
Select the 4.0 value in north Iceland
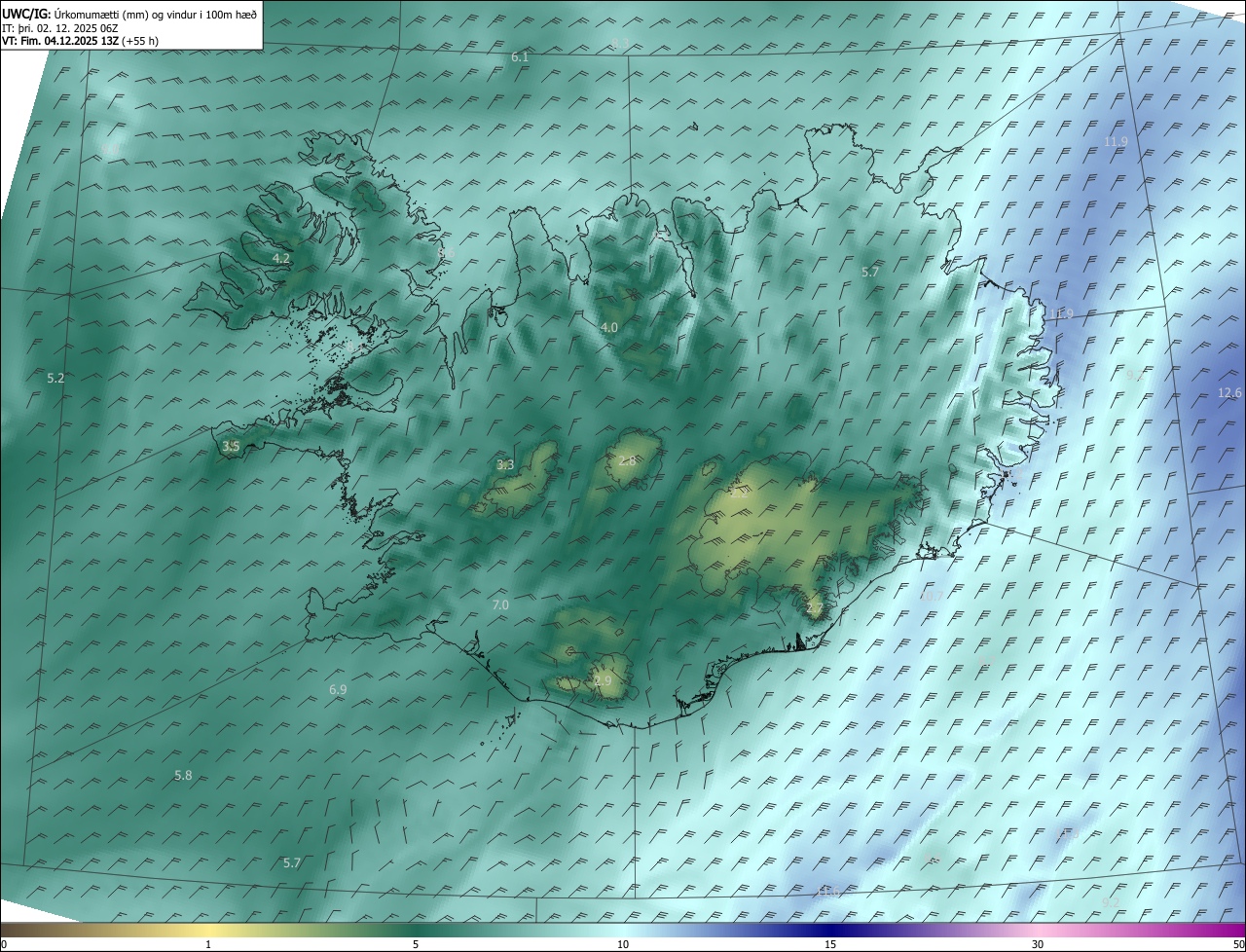[x=609, y=328]
